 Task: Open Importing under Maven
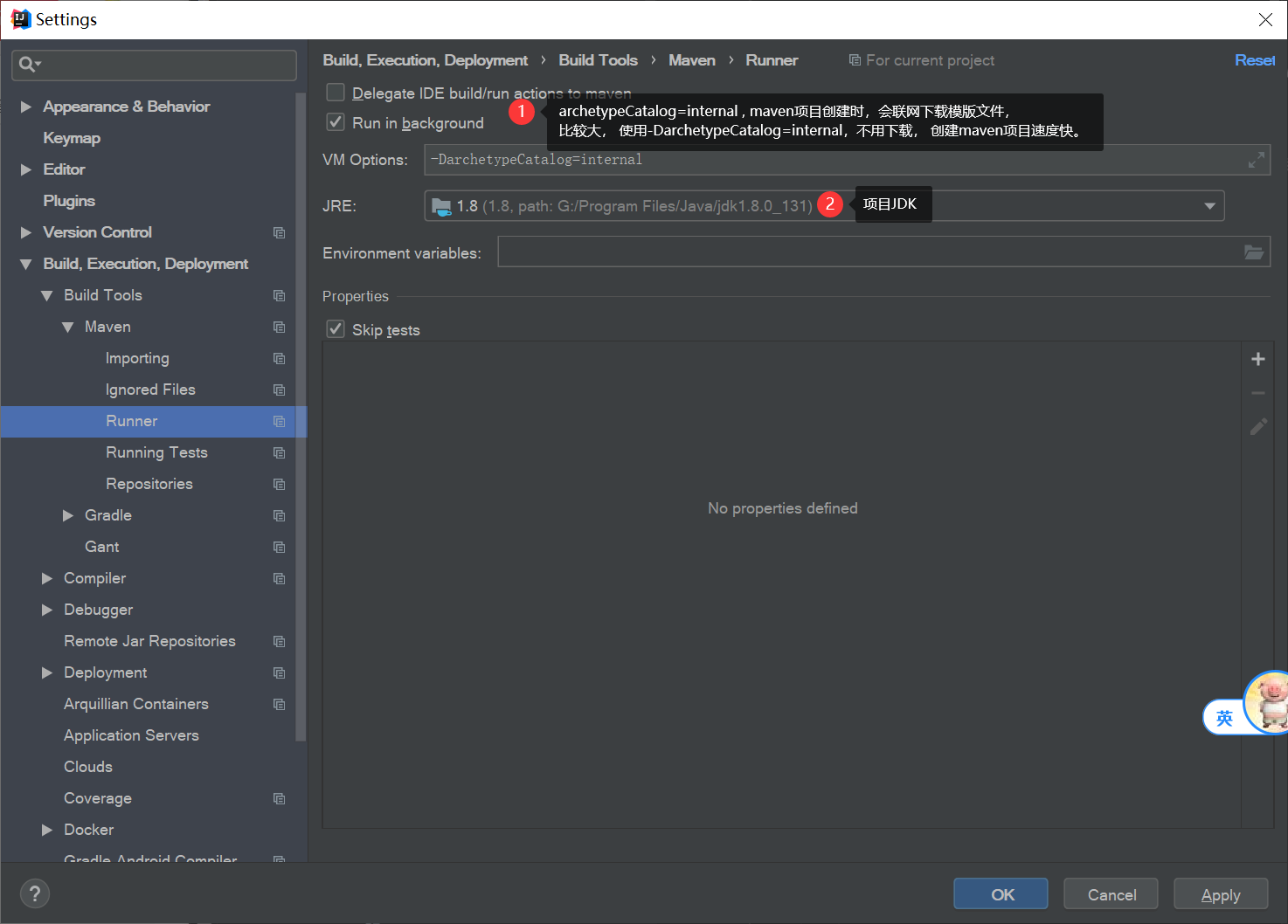(x=137, y=358)
